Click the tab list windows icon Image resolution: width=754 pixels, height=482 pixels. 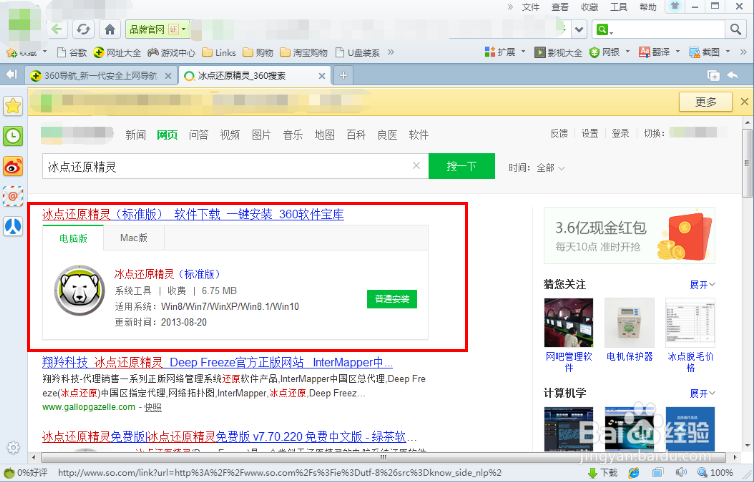[x=713, y=76]
